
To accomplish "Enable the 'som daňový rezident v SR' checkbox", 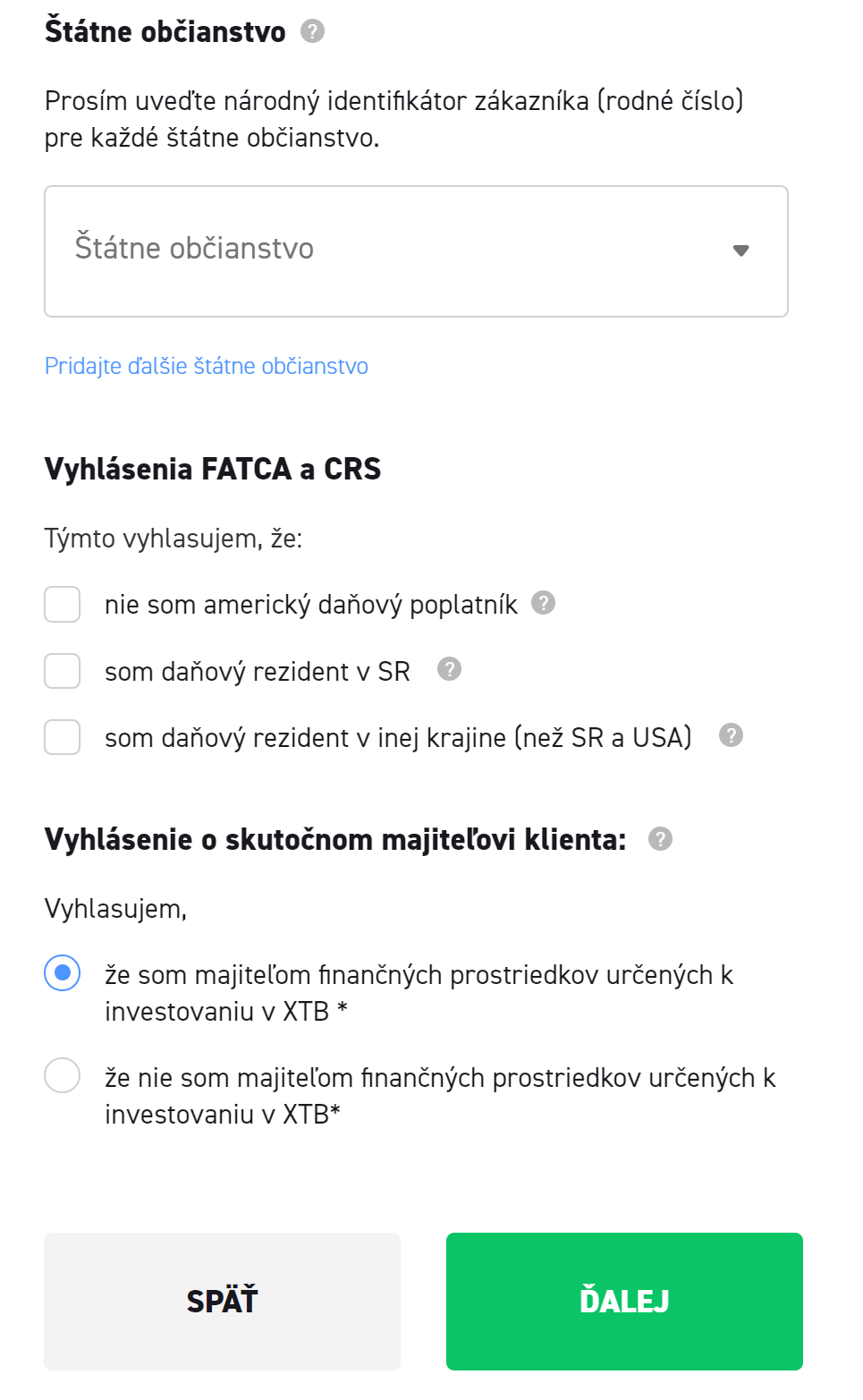I will tap(63, 671).
